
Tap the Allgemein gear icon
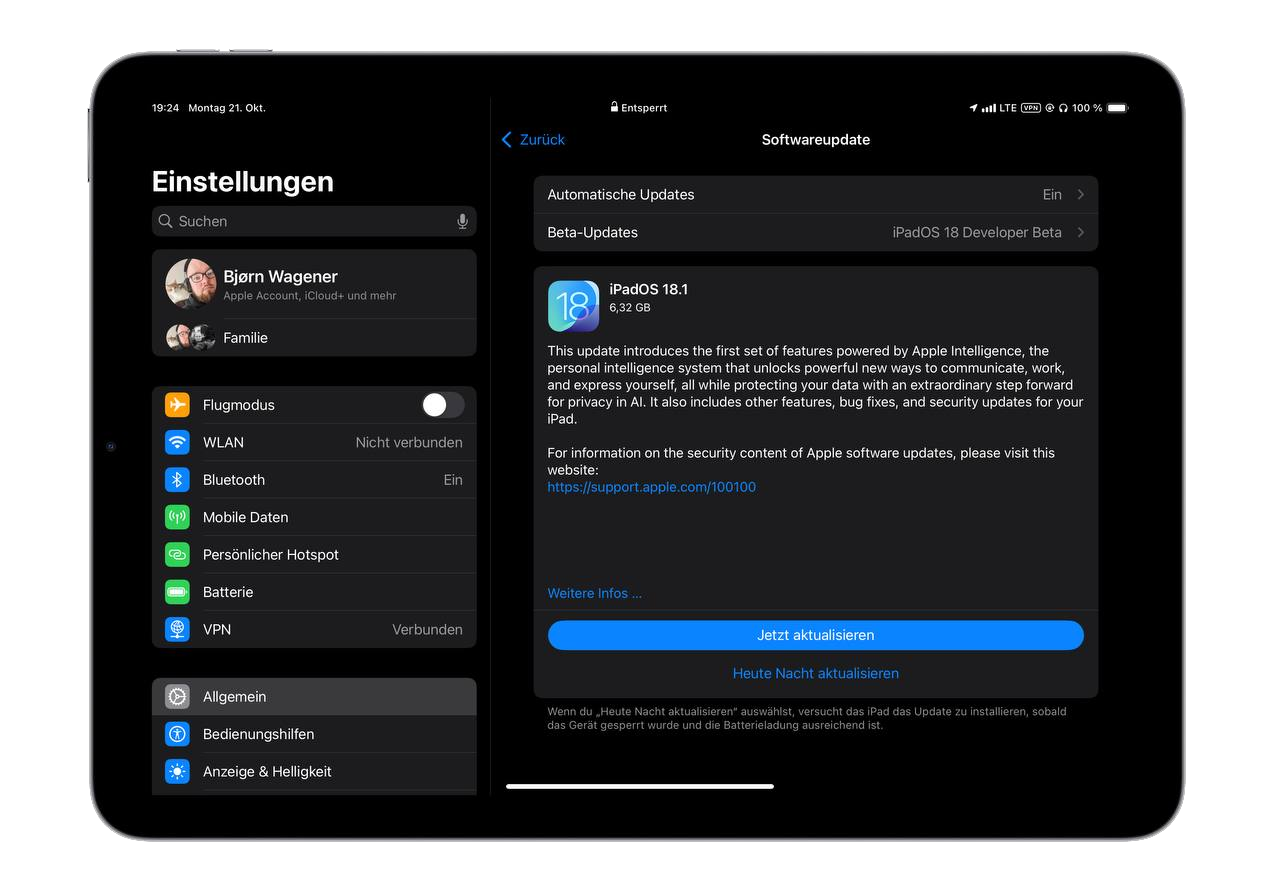pyautogui.click(x=177, y=697)
